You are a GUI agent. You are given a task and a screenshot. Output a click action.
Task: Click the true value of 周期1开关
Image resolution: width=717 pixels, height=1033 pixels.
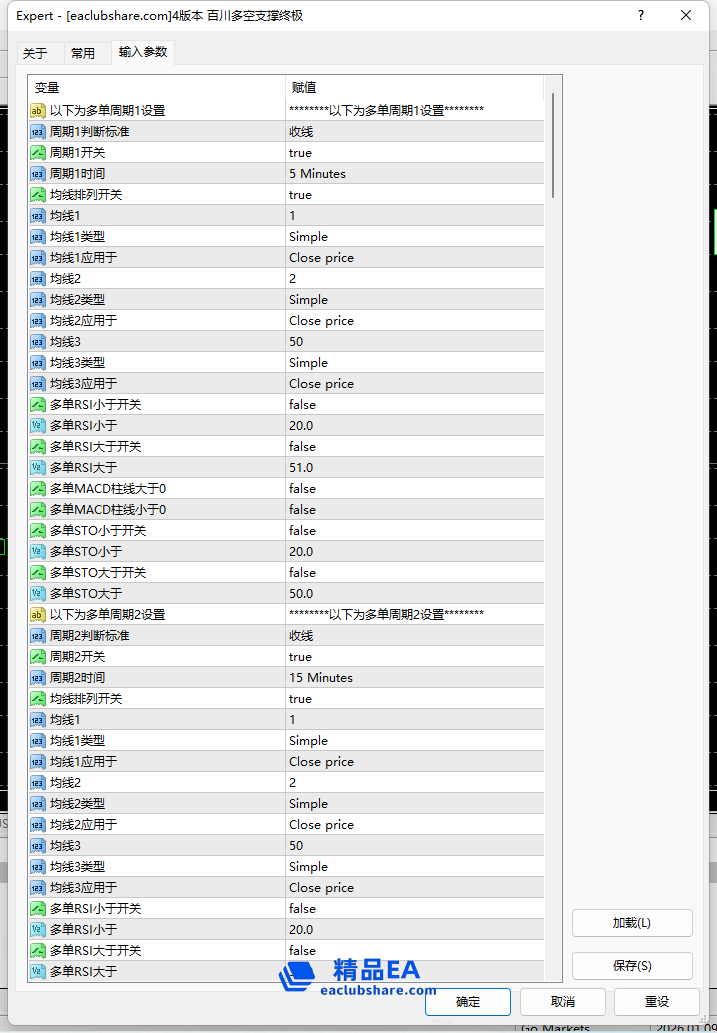coord(415,153)
